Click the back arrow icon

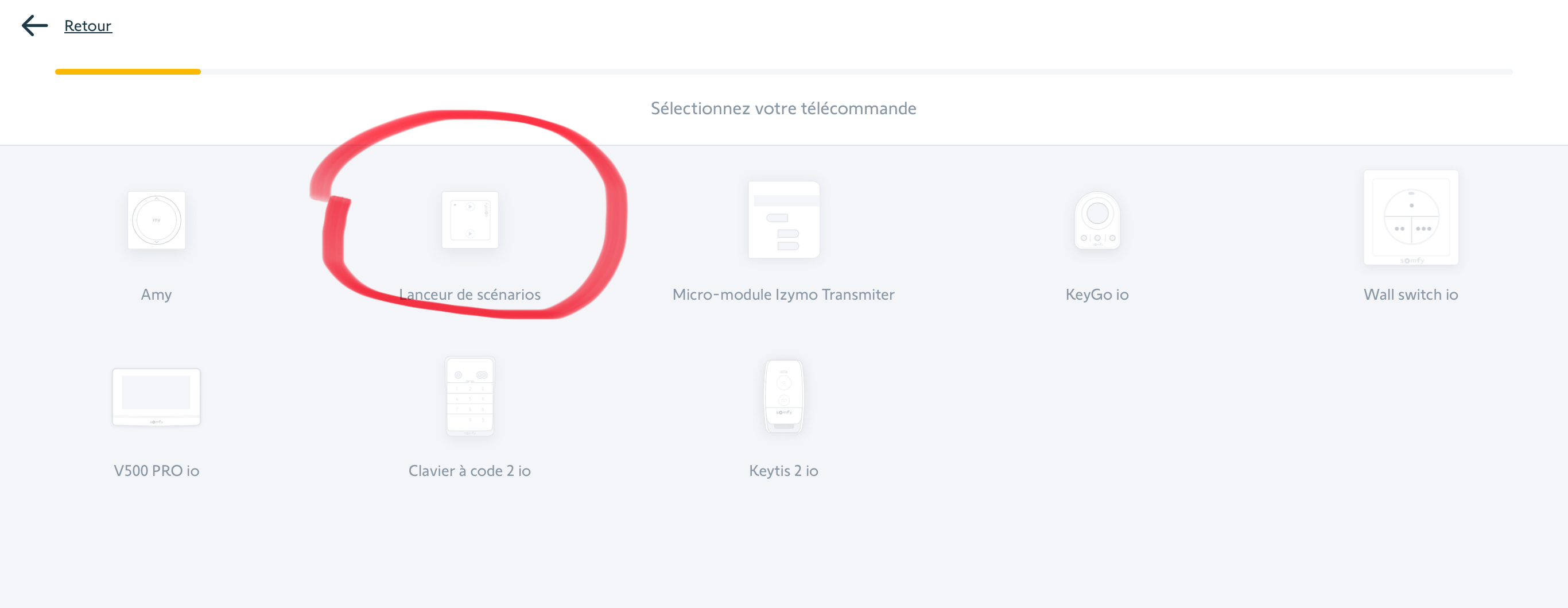click(x=34, y=26)
